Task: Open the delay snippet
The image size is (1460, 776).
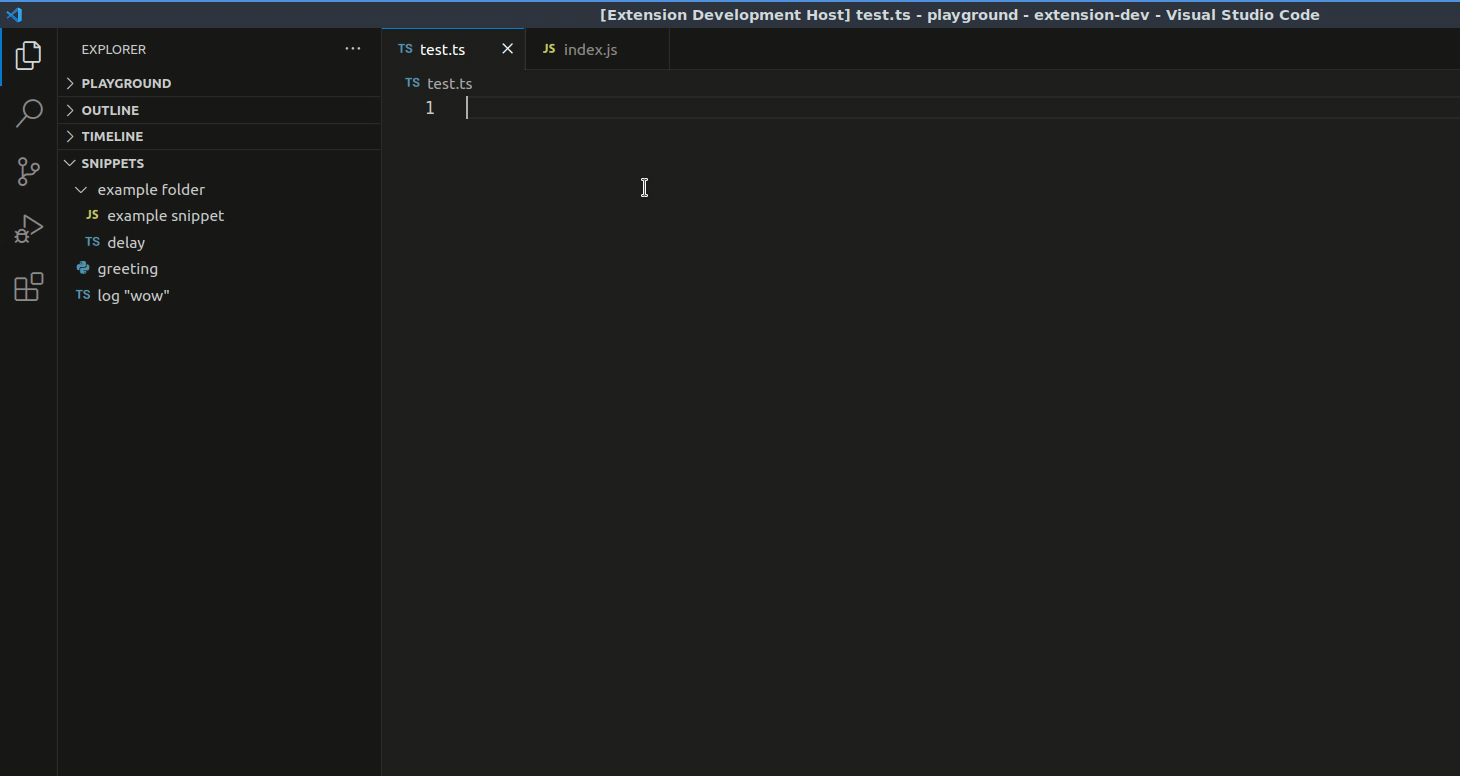Action: click(x=126, y=242)
